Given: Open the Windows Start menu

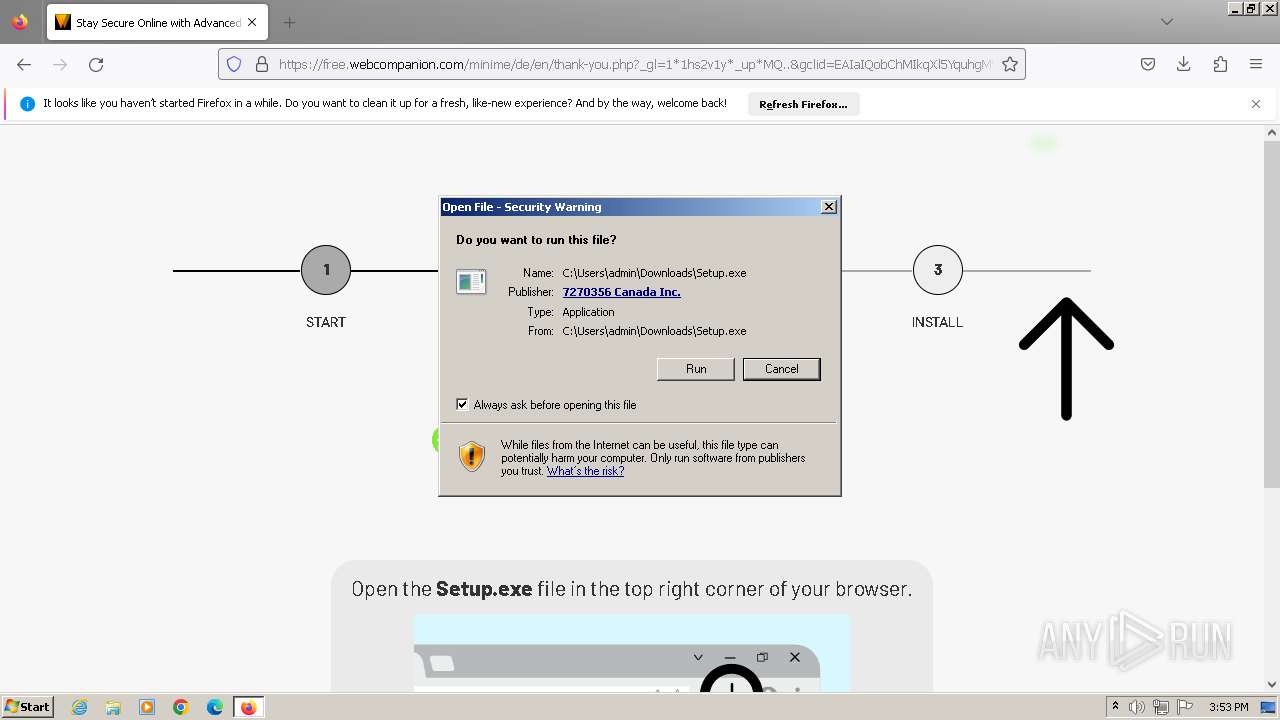Looking at the screenshot, I should click(27, 706).
